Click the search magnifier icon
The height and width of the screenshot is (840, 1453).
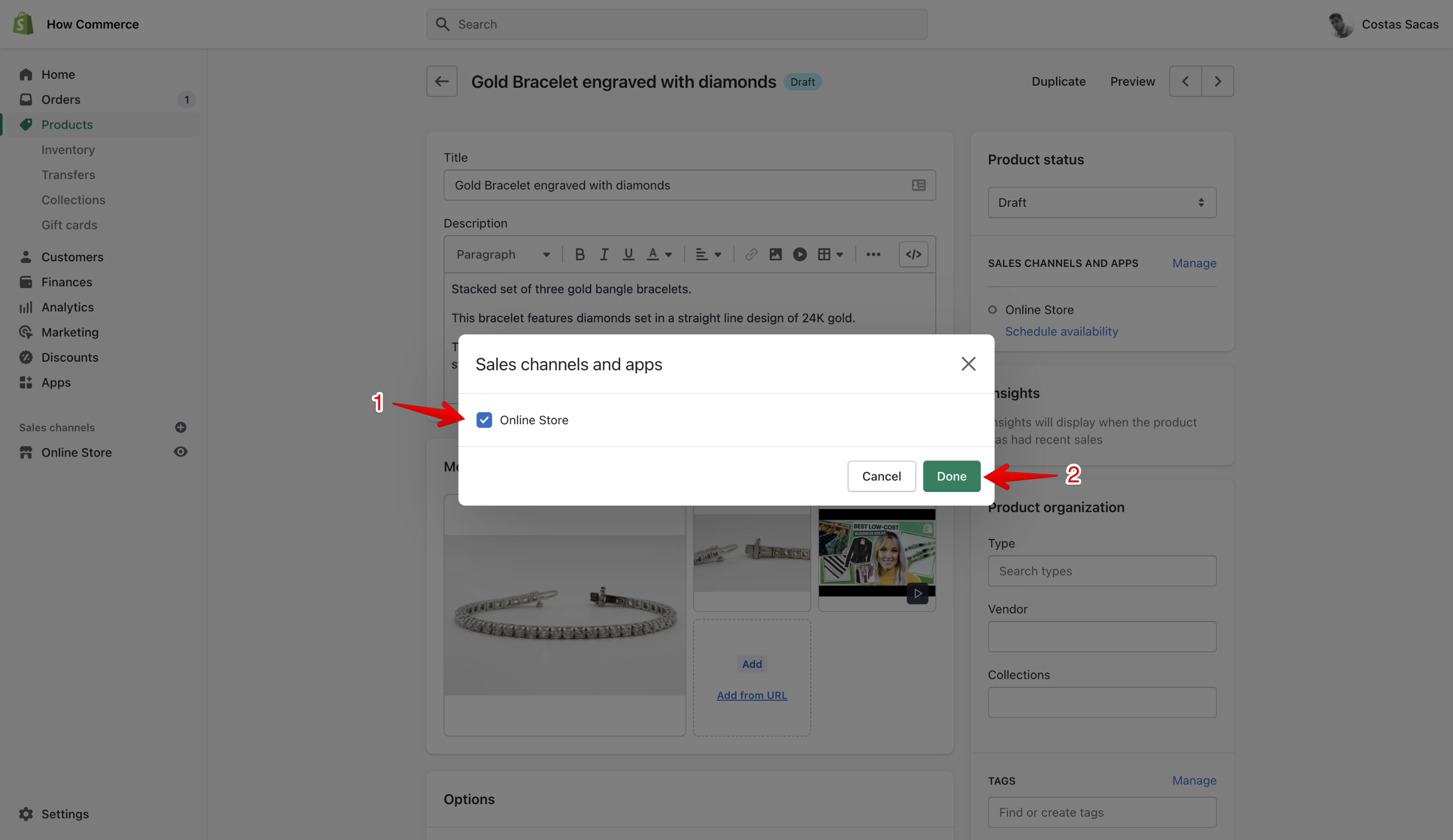[x=442, y=24]
